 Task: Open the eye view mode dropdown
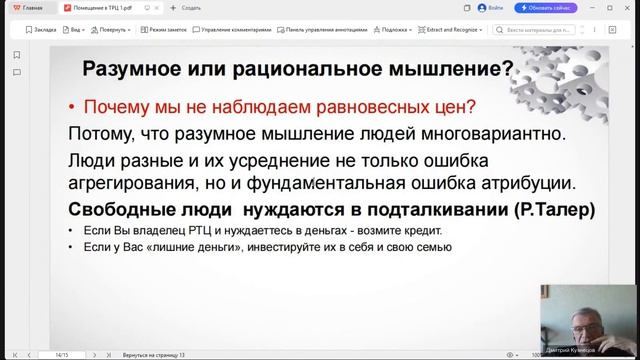pyautogui.click(x=512, y=355)
